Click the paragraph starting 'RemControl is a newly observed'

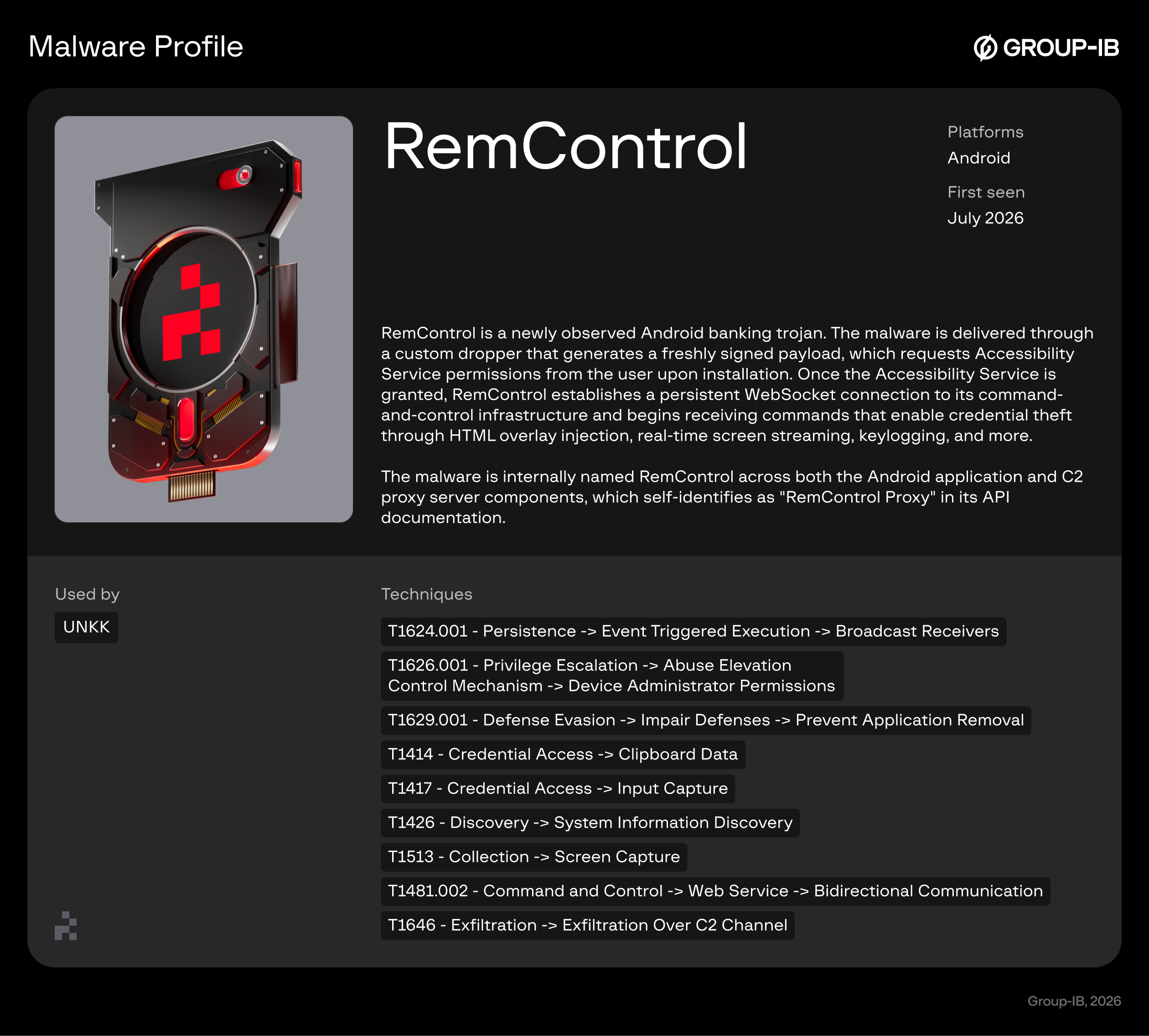(737, 384)
